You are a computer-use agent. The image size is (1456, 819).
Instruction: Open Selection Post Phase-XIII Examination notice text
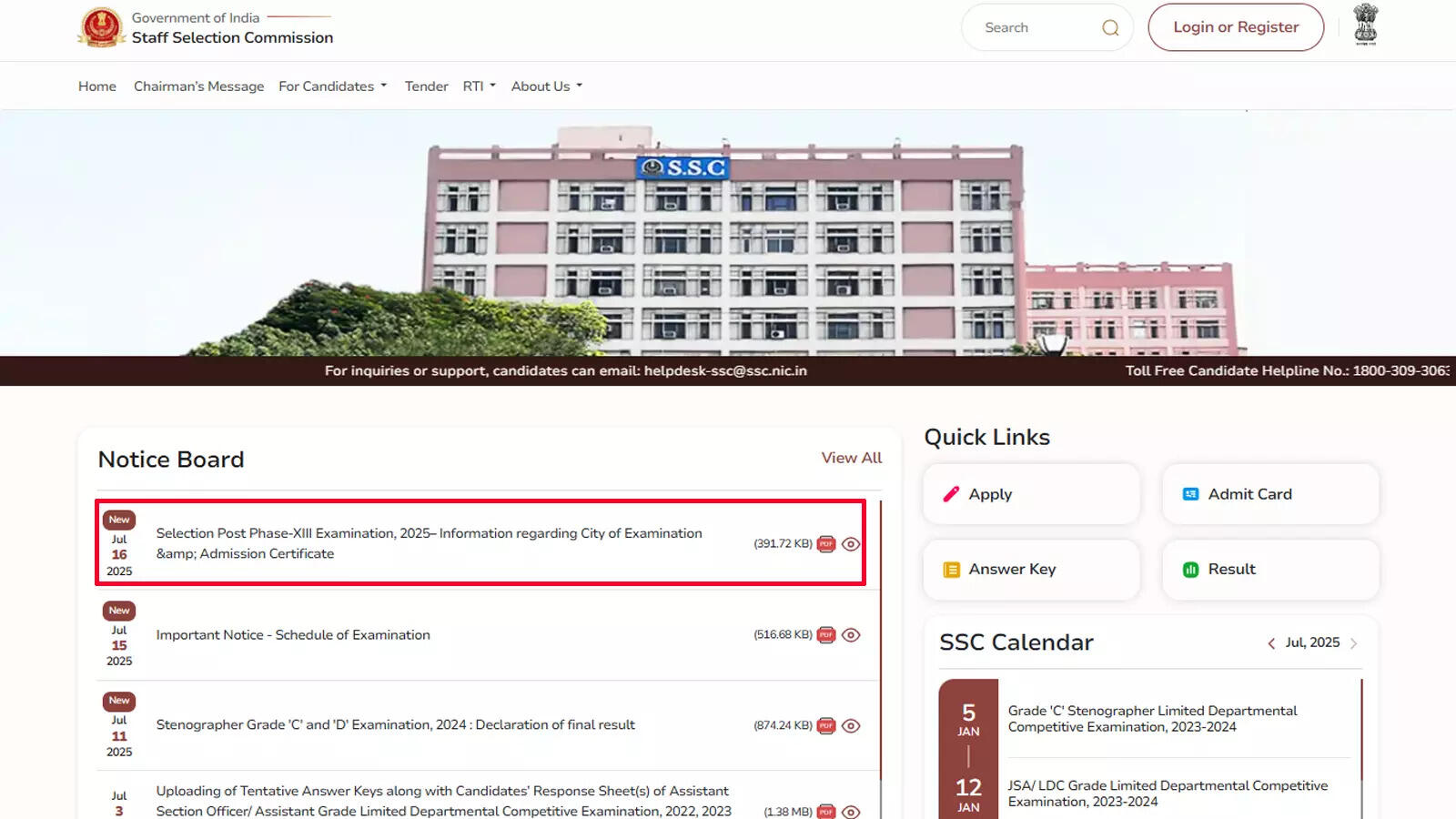coord(429,543)
